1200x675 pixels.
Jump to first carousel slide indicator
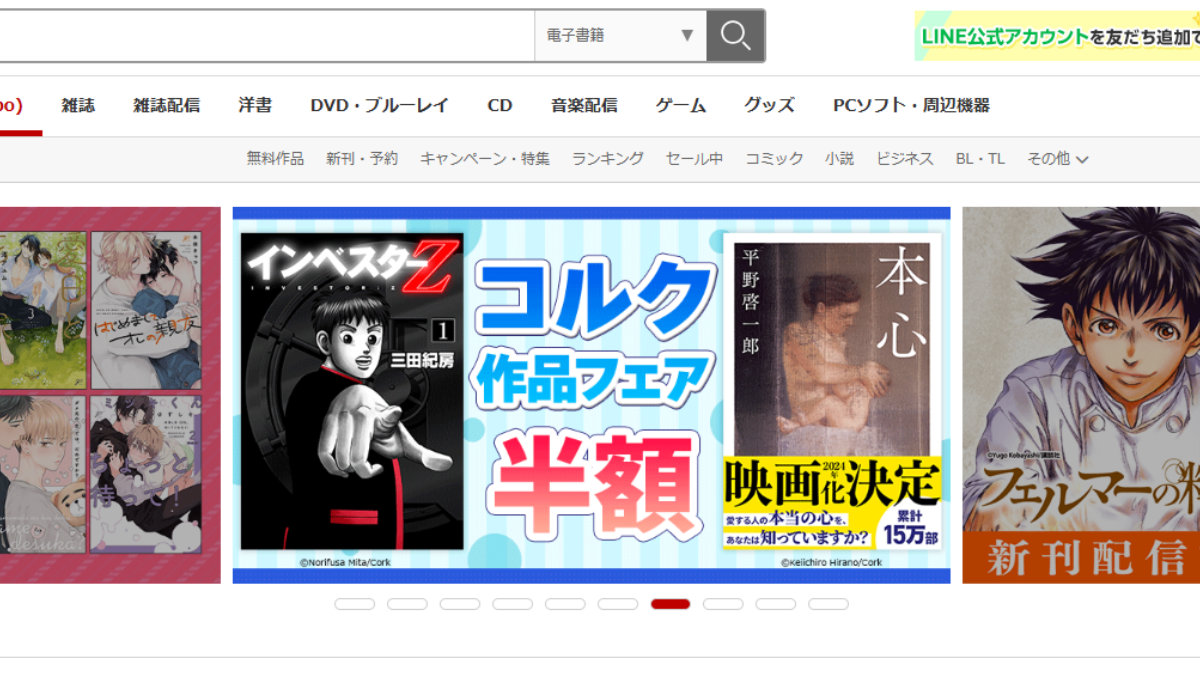[355, 604]
